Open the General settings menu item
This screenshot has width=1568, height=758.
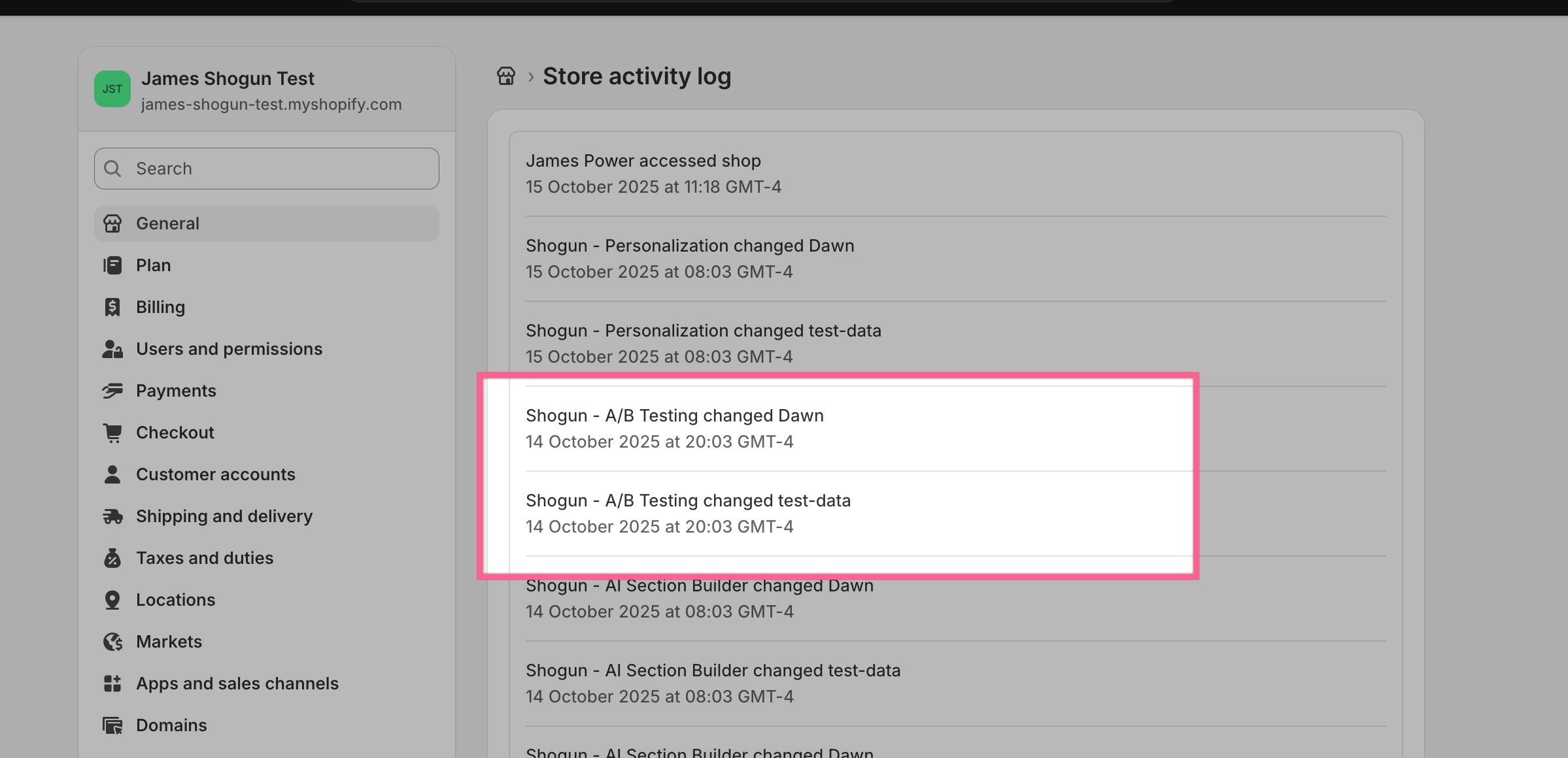167,223
